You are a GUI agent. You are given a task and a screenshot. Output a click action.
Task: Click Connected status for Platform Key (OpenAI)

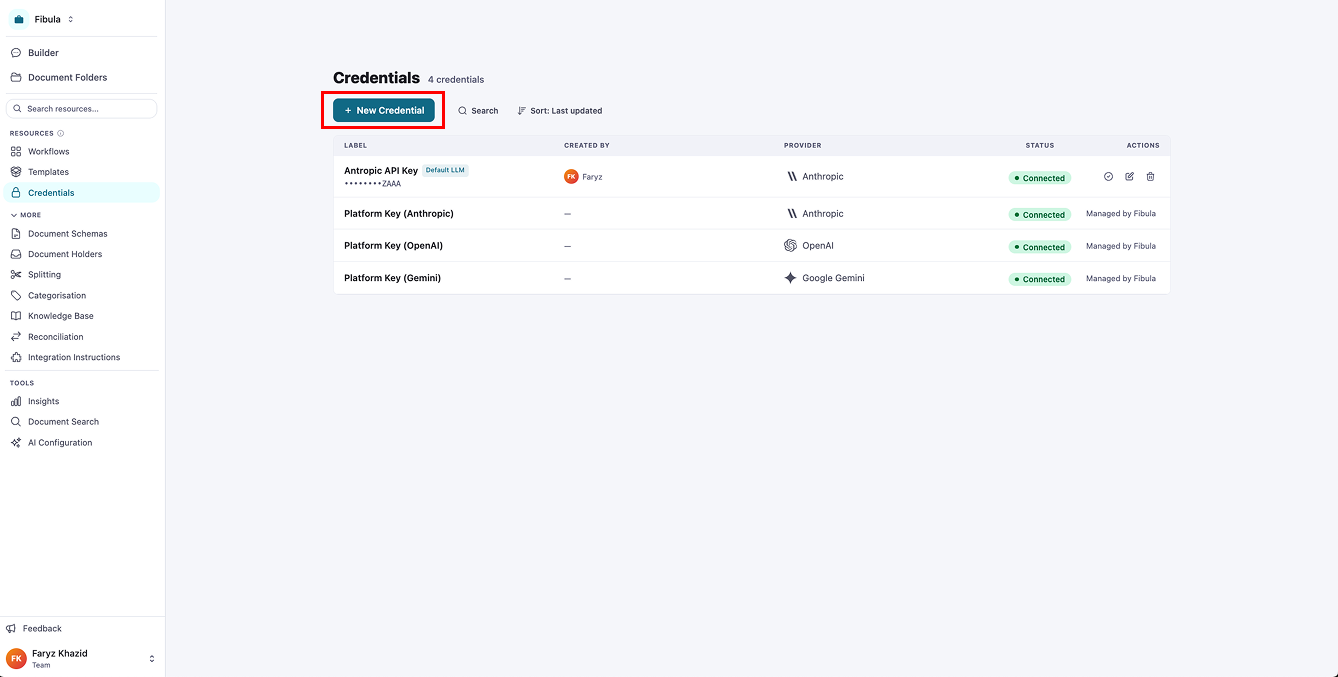1040,247
